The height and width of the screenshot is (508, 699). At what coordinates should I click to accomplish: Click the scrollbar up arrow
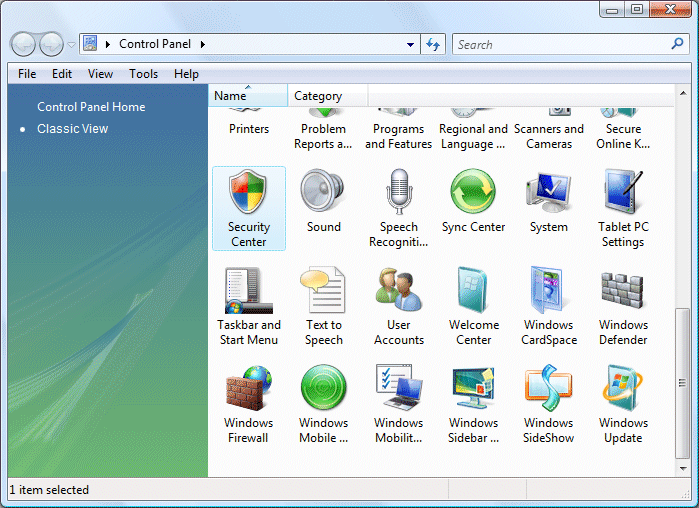(x=683, y=93)
